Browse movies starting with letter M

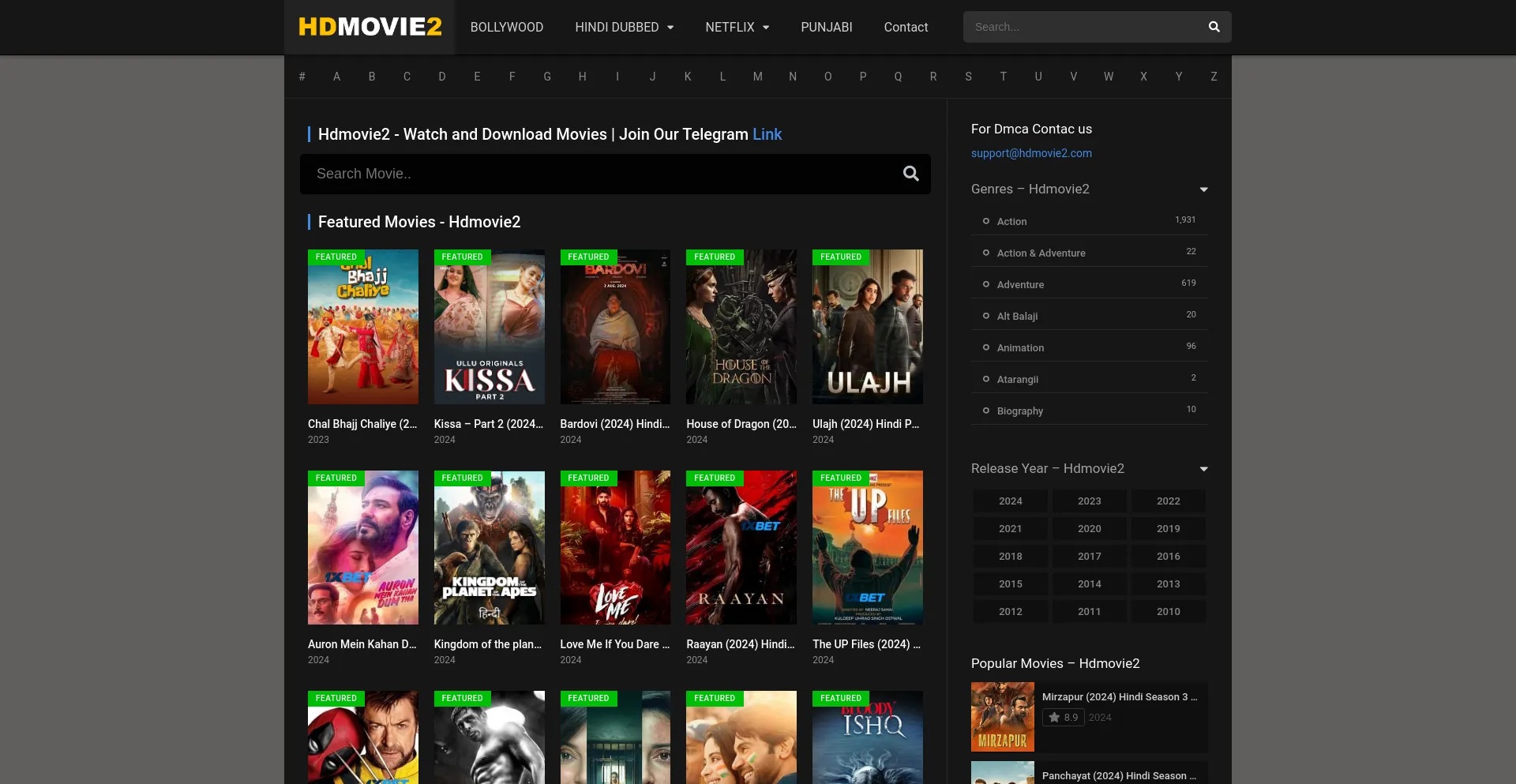tap(757, 77)
